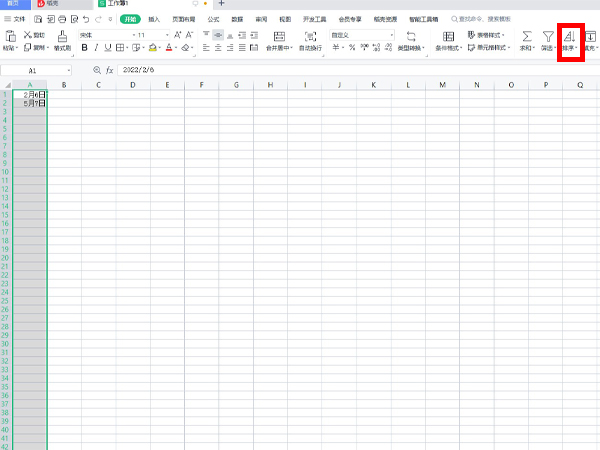Click the increase decimal places icon
The image size is (600, 450).
[x=376, y=47]
